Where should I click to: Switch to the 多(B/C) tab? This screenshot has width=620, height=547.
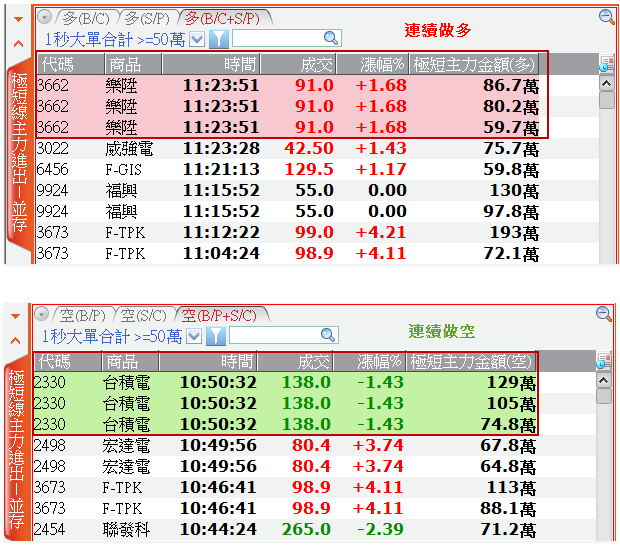click(x=85, y=17)
